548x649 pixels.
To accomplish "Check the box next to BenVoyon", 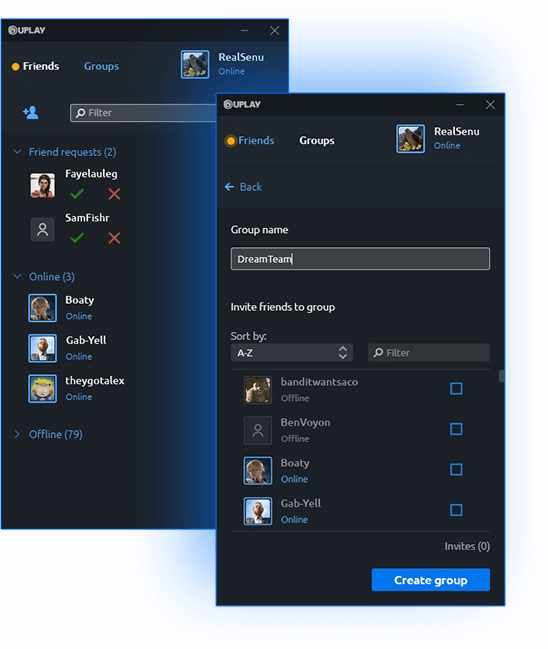I will click(456, 429).
